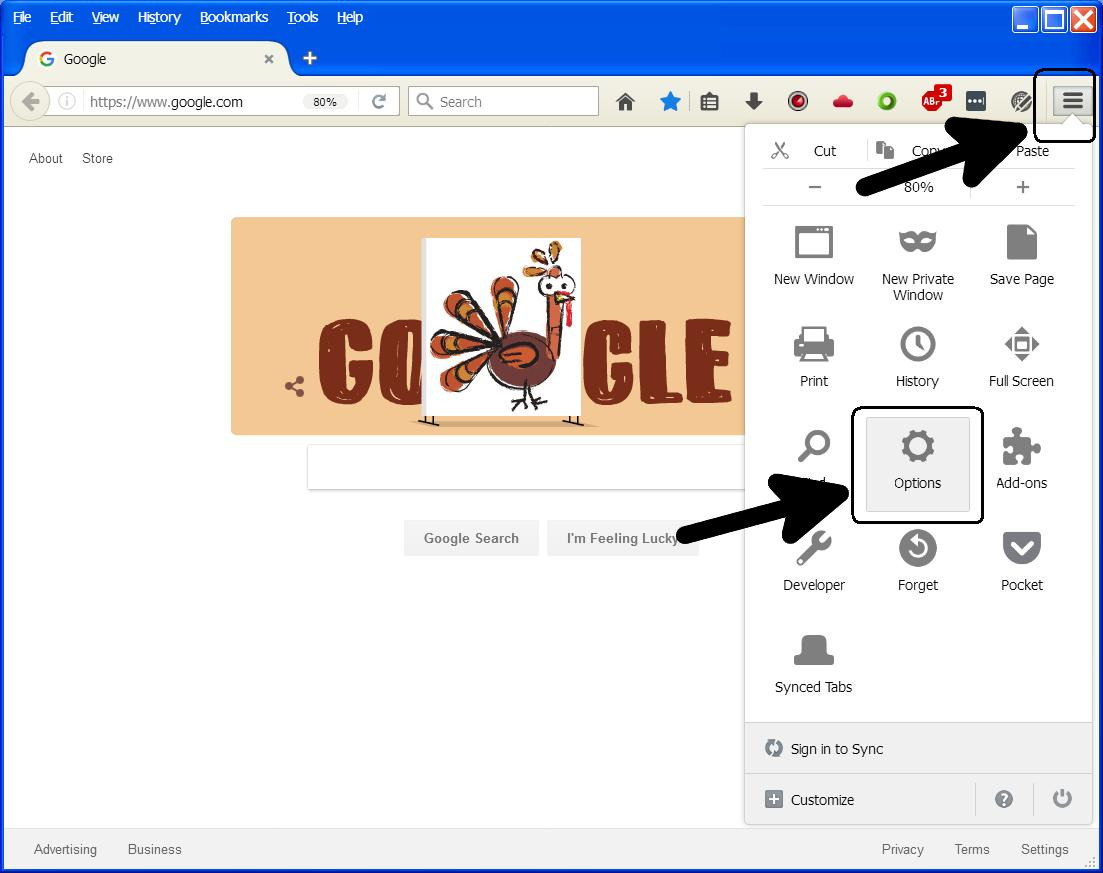The width and height of the screenshot is (1103, 873).
Task: Toggle the bookmark star for this page
Action: [x=670, y=101]
